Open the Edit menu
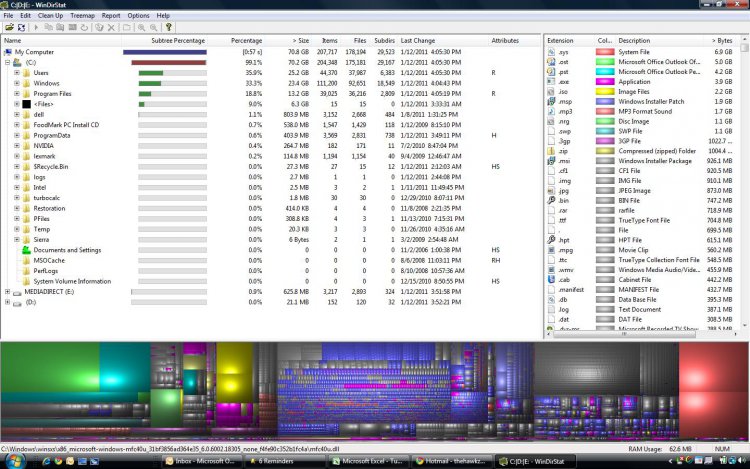Viewport: 750px width, 469px height. (25, 16)
